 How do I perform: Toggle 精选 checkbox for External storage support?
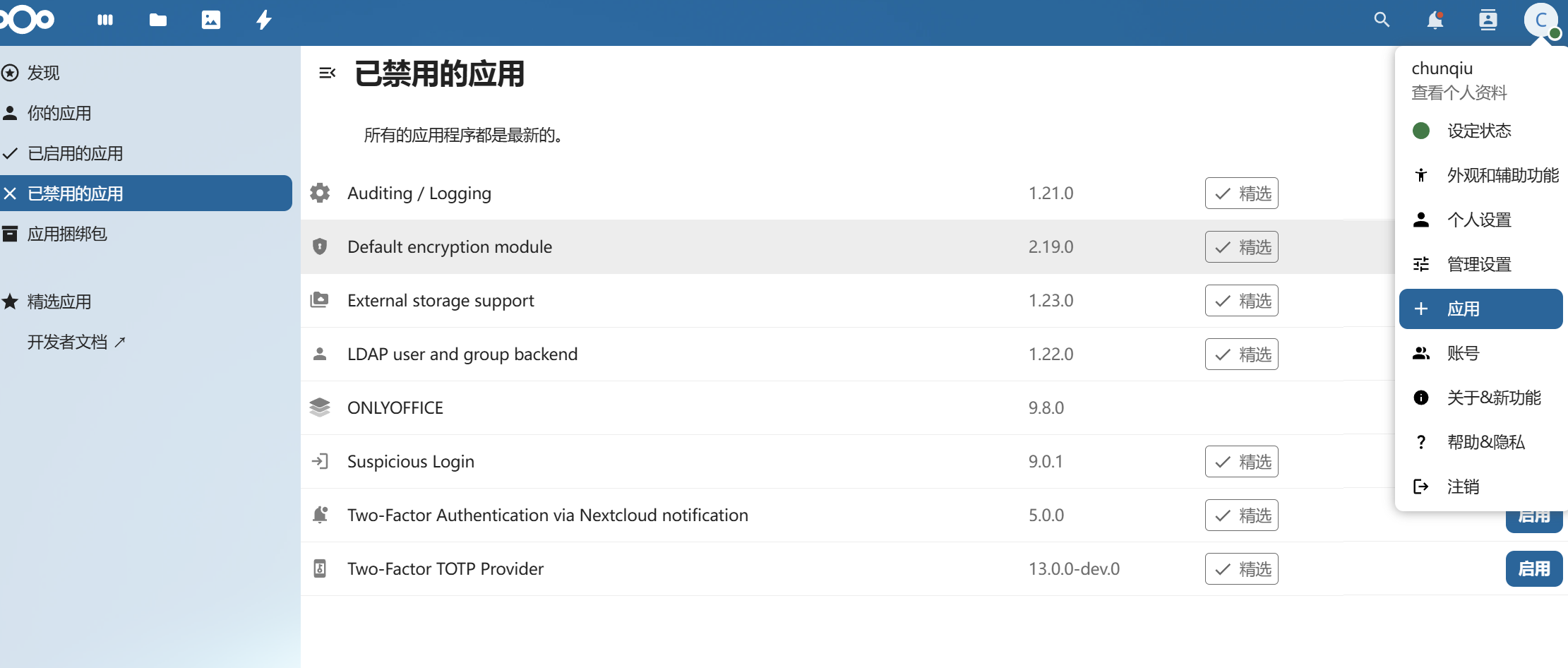1241,300
